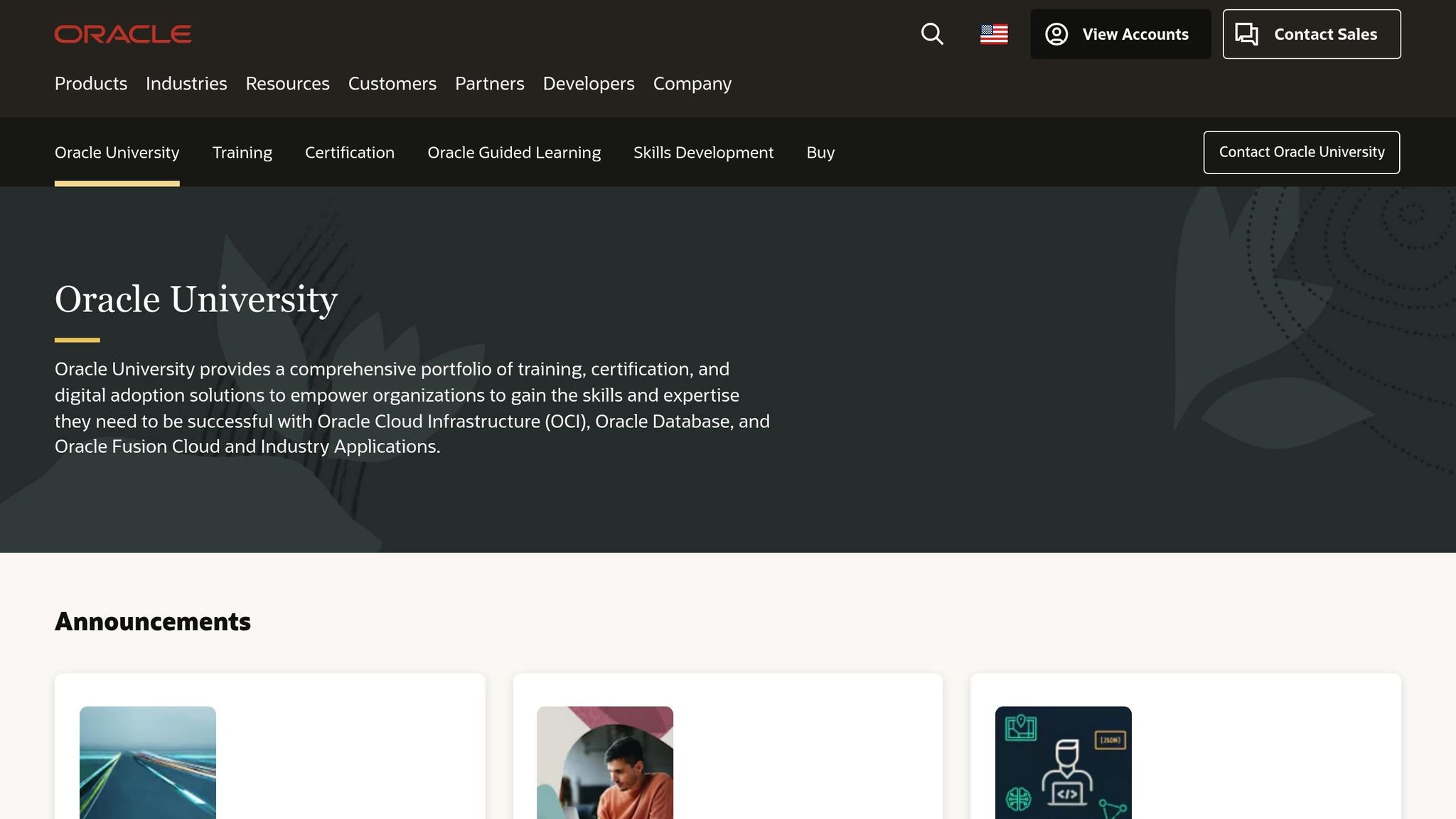Click the Announcements heading
The width and height of the screenshot is (1456, 819).
click(153, 621)
